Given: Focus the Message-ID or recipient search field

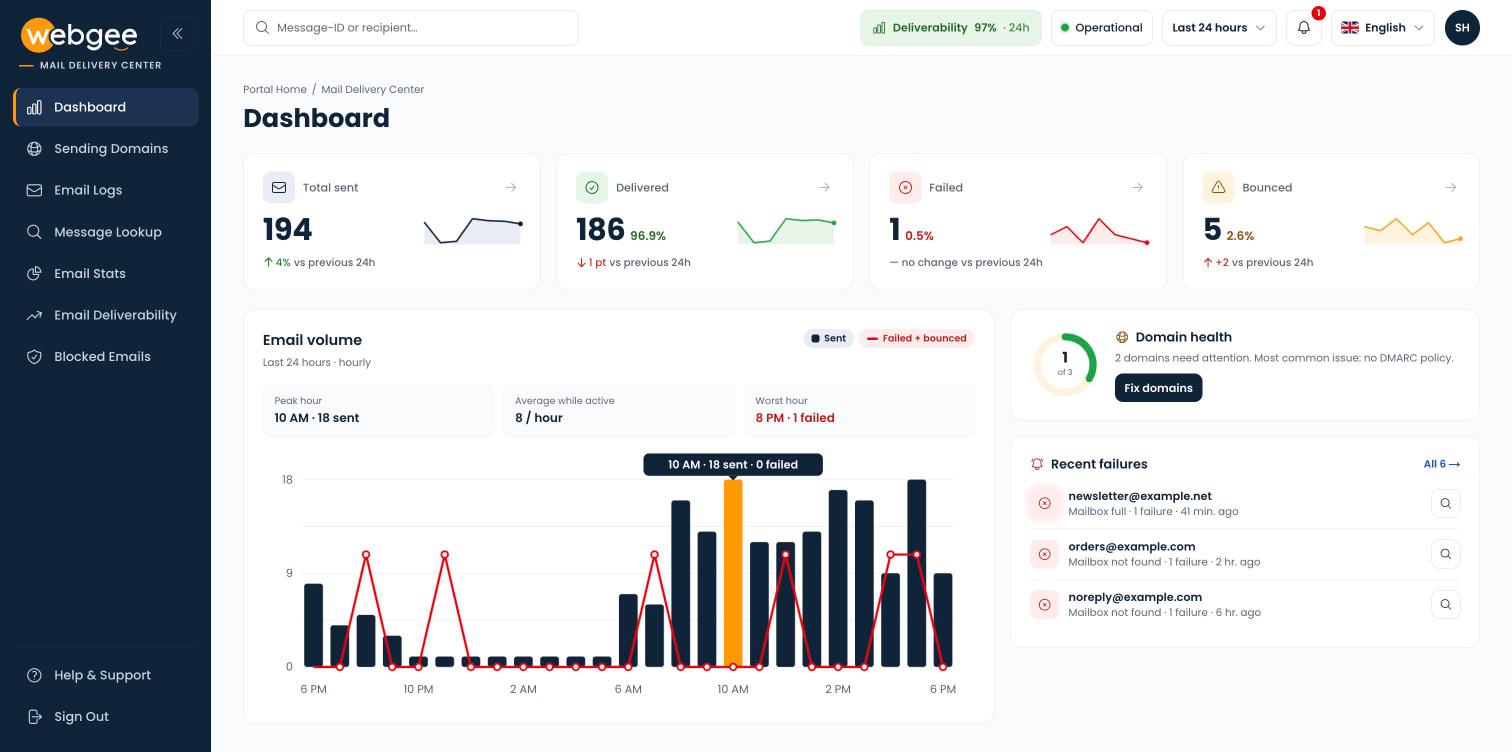Looking at the screenshot, I should click(411, 28).
